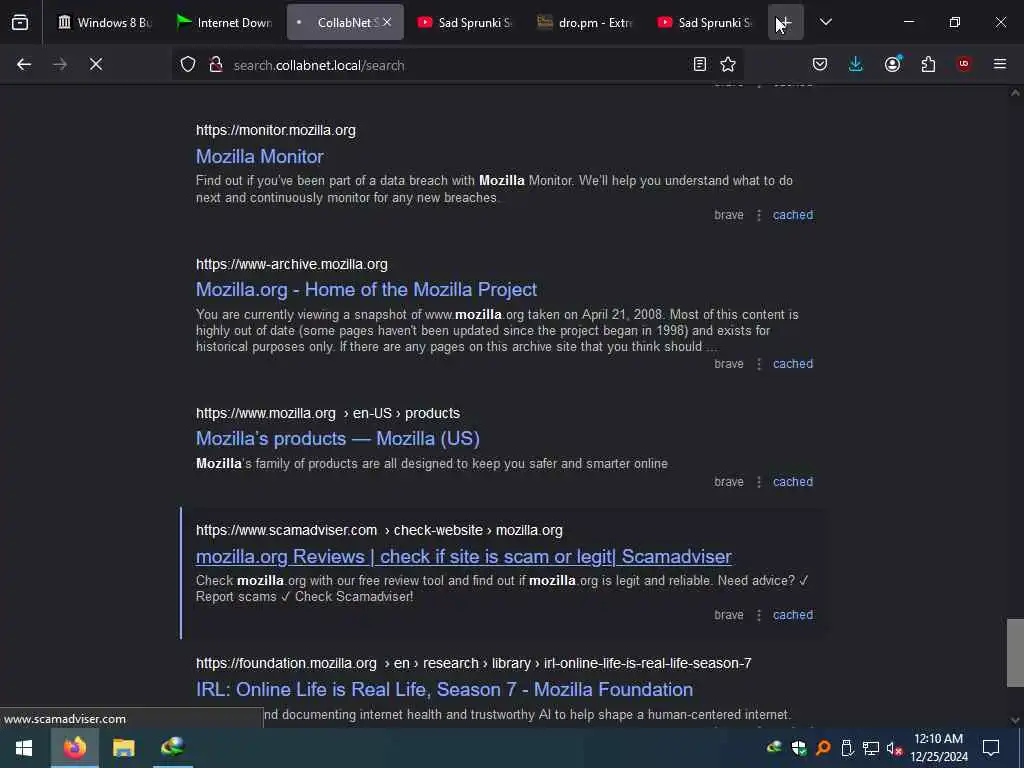This screenshot has width=1024, height=768.
Task: Click https://monitor.mozilla.org URL text
Action: [276, 130]
